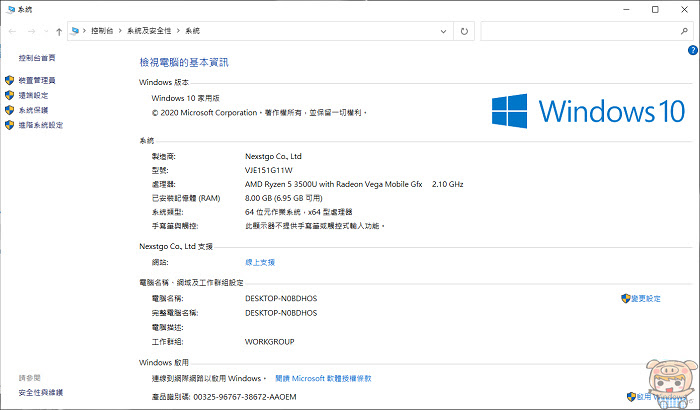Viewport: 700px width, 410px height.
Task: Click shield icon next to 變更設定
Action: (625, 298)
